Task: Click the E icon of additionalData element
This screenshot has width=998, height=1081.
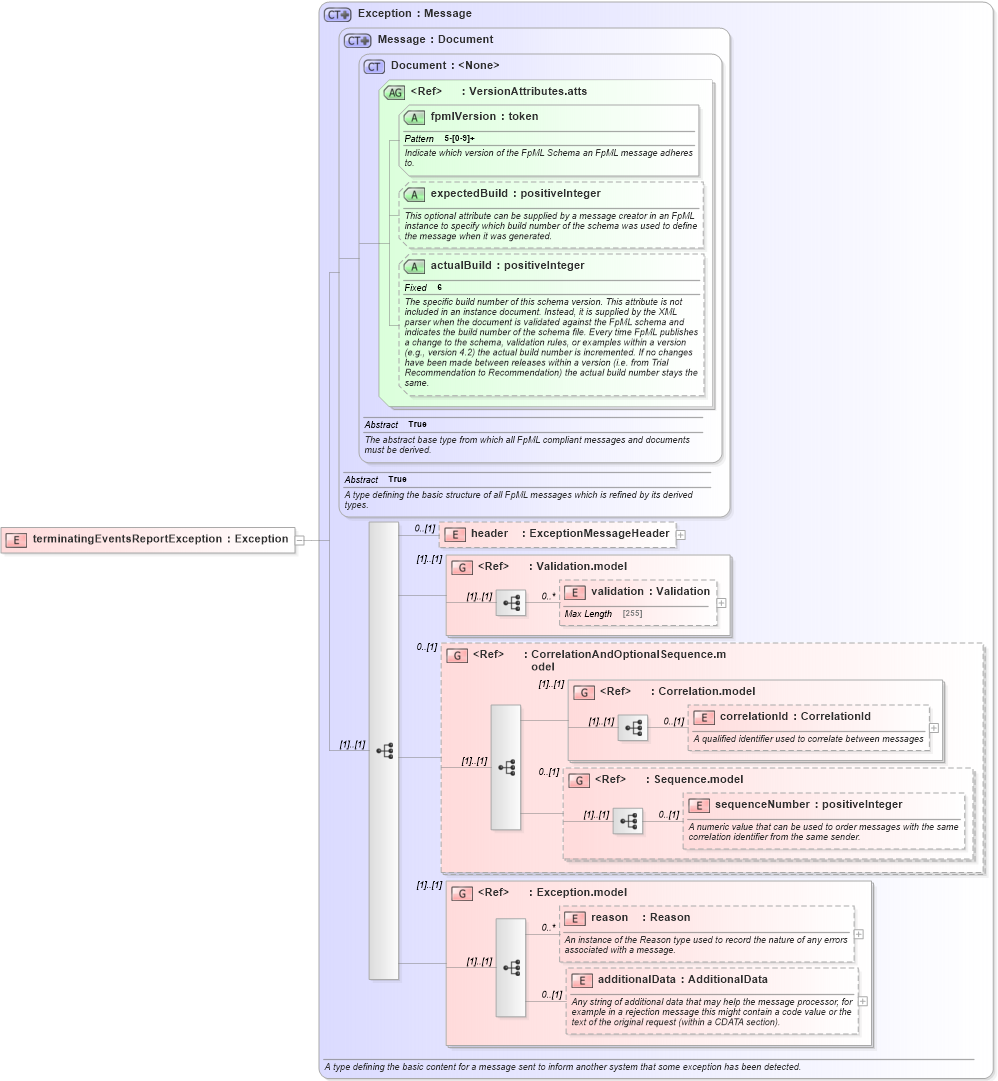Action: point(582,980)
